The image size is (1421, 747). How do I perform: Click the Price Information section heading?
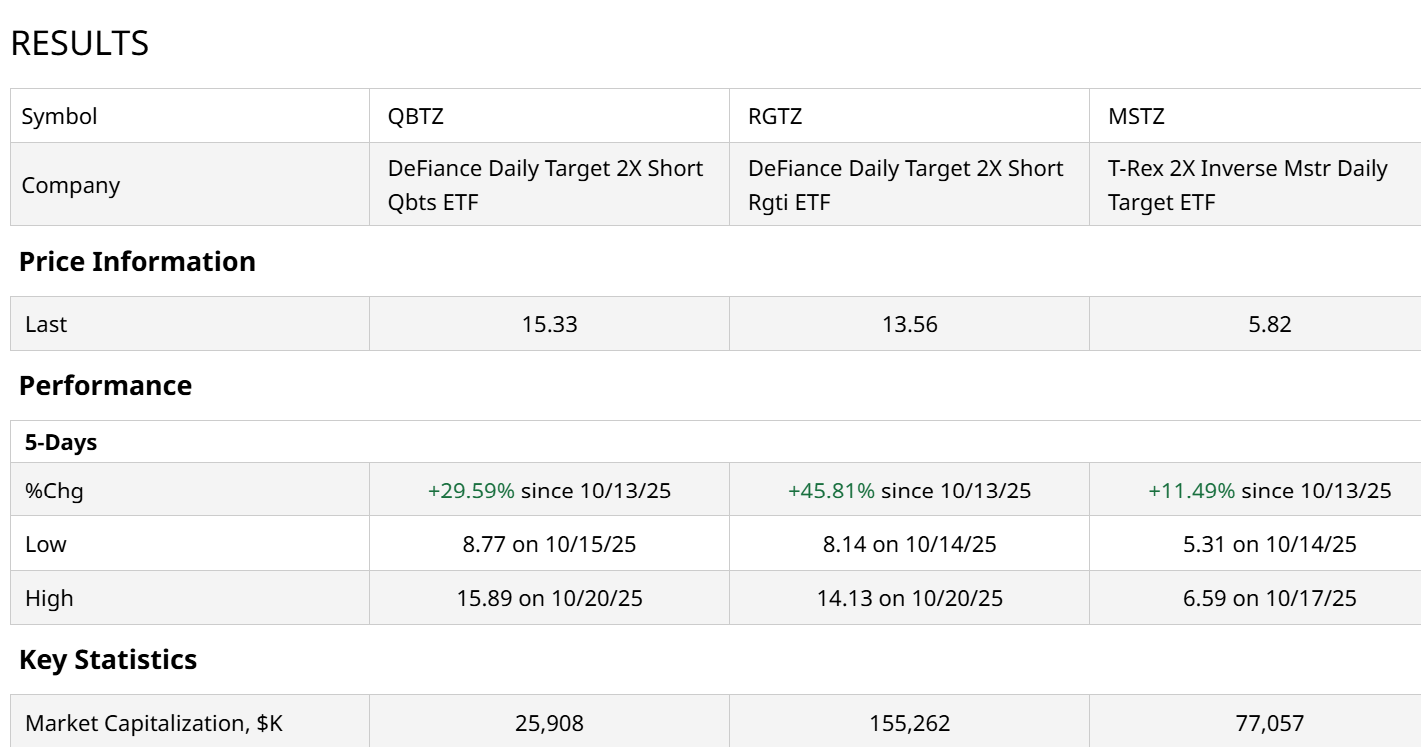tap(137, 261)
